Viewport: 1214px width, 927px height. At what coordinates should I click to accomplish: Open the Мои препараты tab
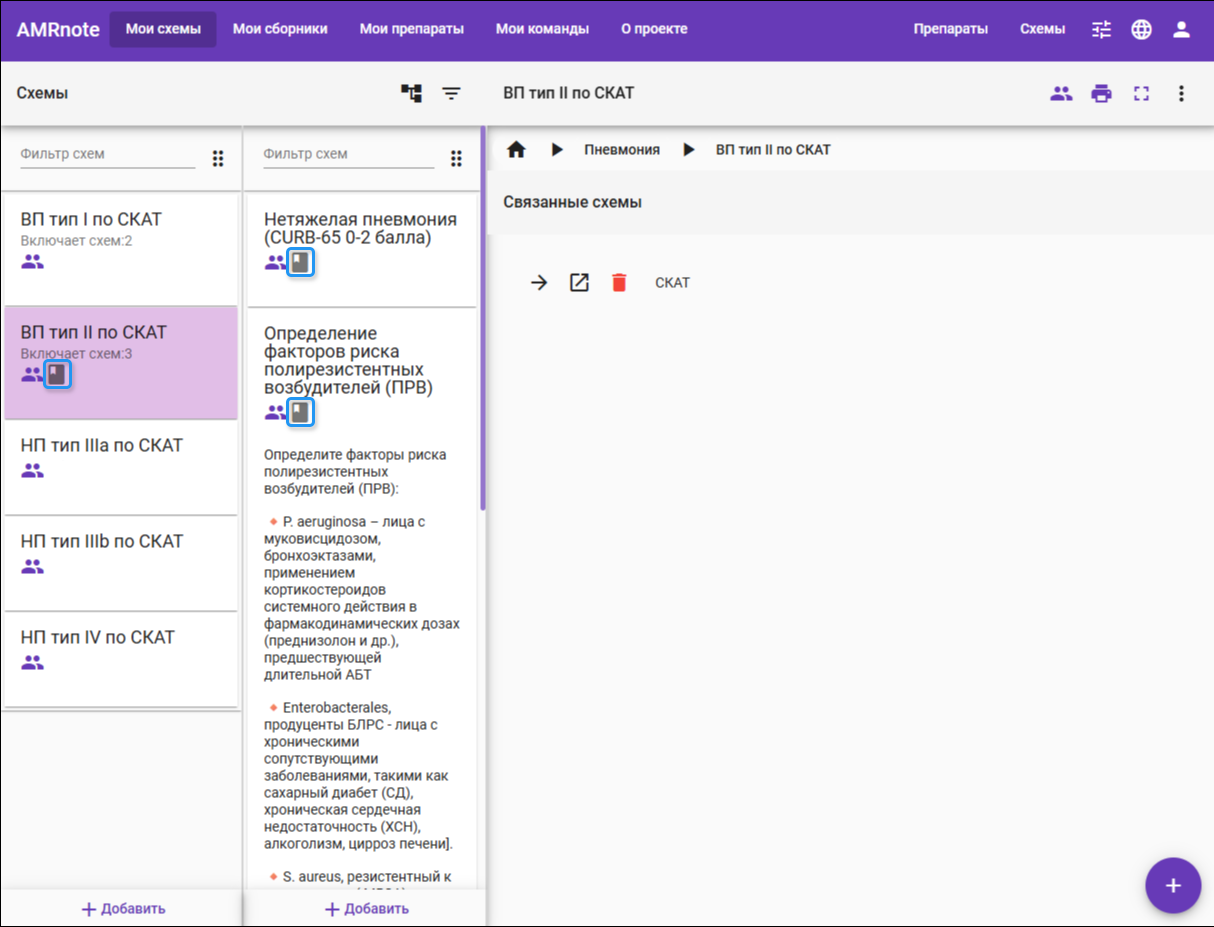coord(412,29)
